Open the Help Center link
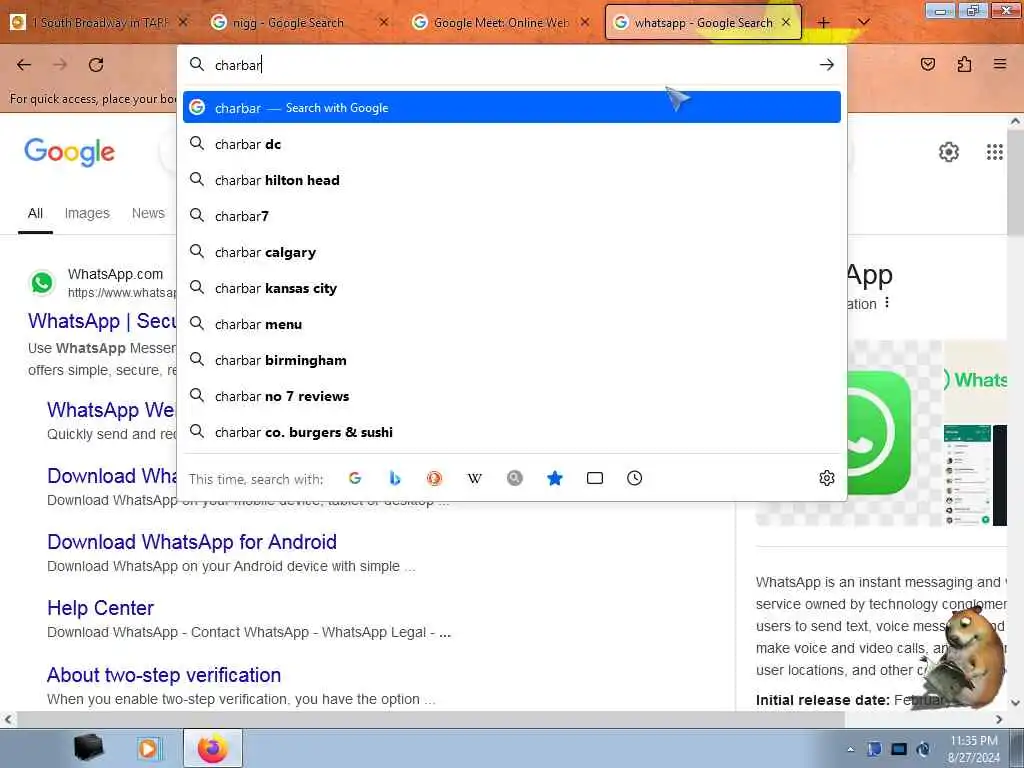 (x=101, y=607)
